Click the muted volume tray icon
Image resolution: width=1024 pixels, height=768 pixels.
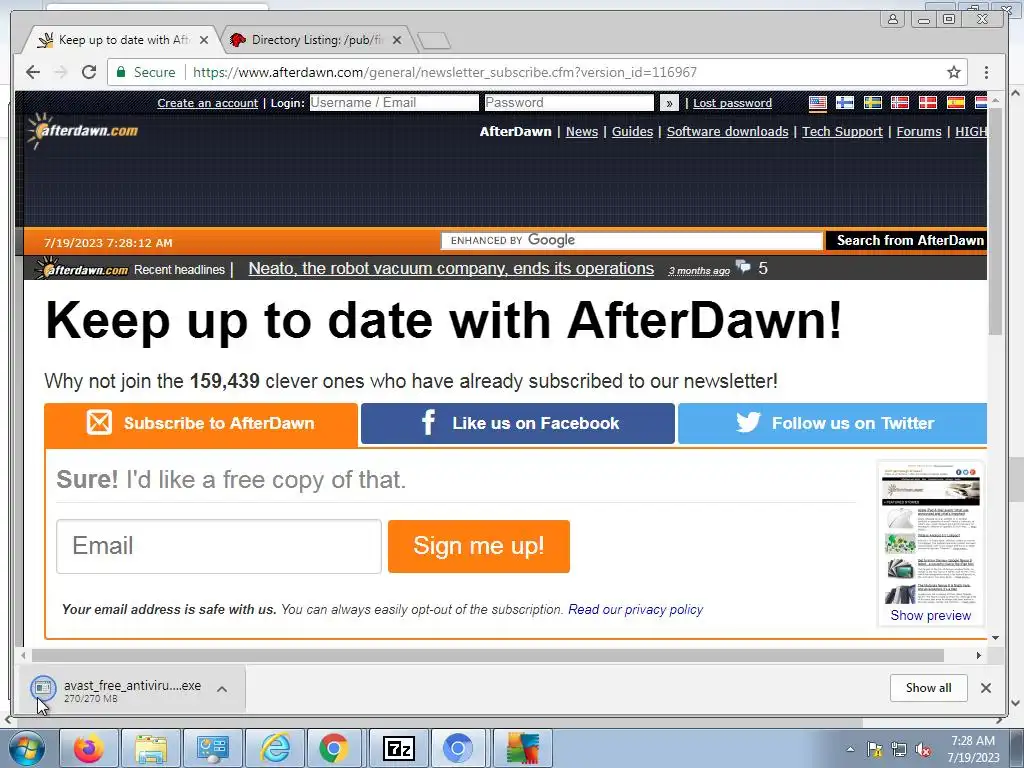click(x=923, y=750)
